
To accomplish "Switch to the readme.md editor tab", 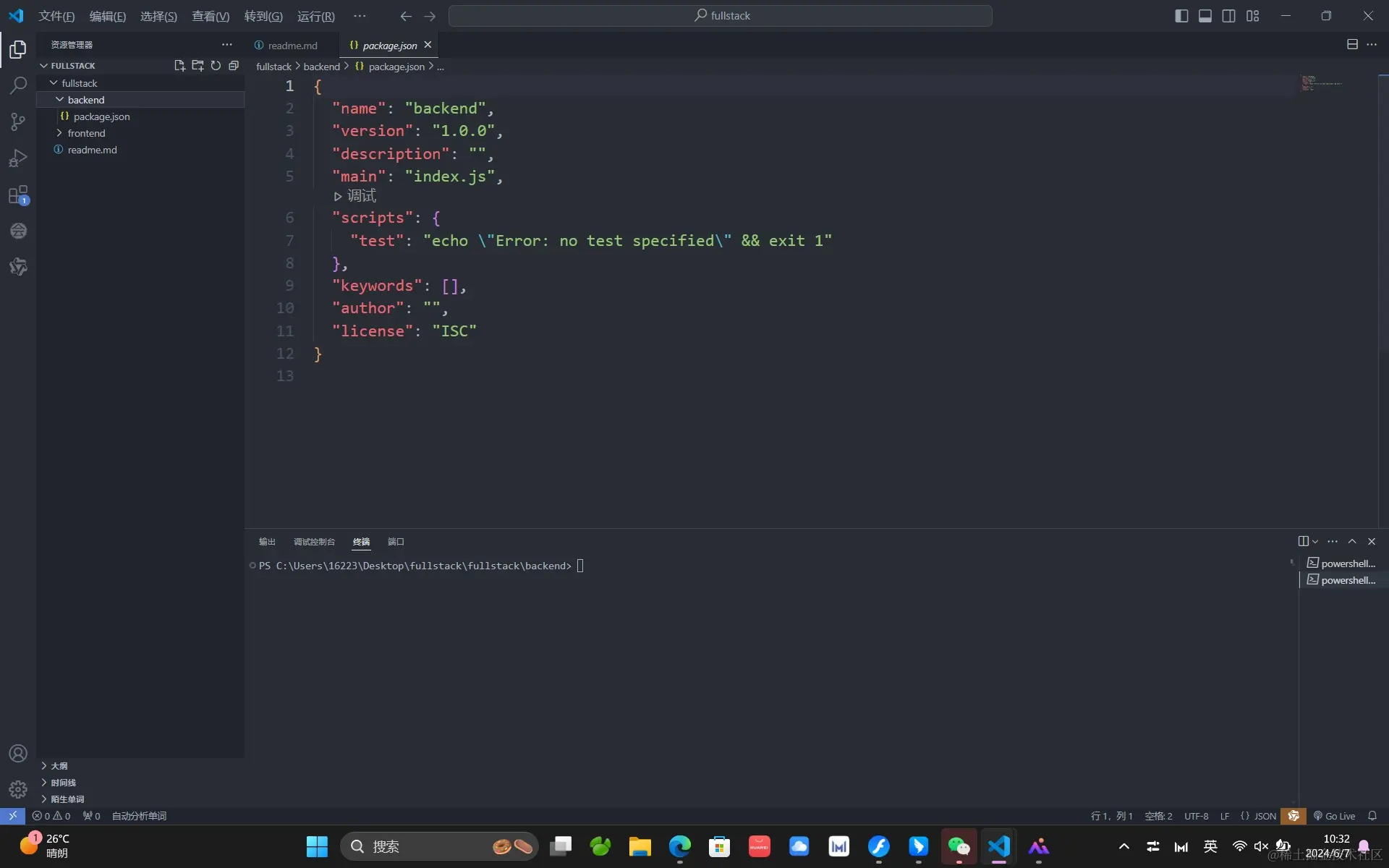I will tap(292, 46).
